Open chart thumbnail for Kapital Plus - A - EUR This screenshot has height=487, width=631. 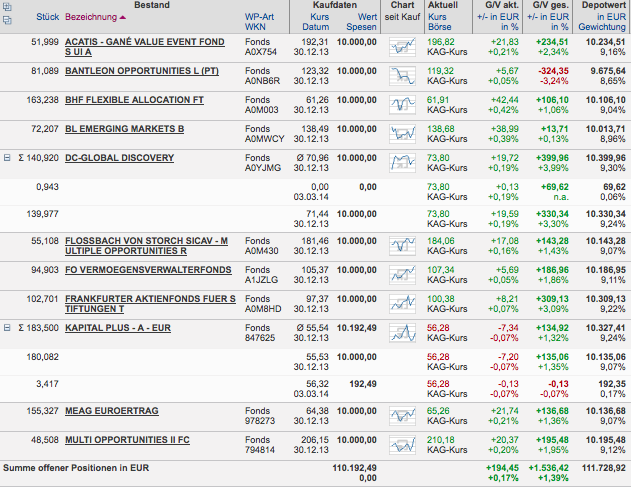[x=402, y=333]
